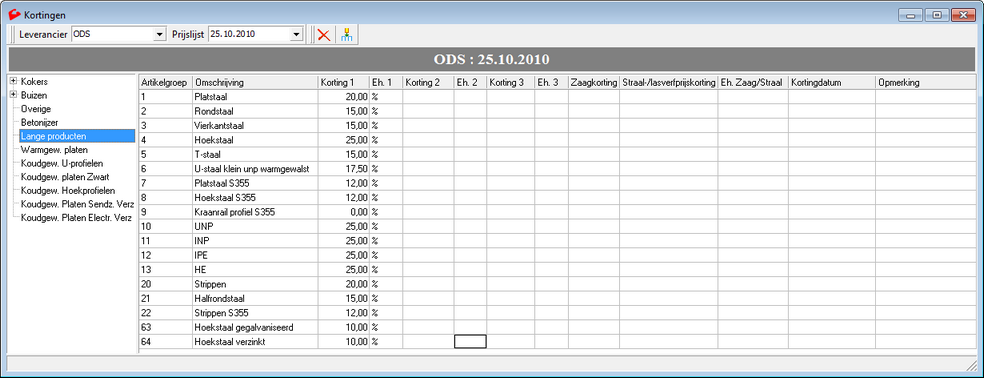Click the UNP description cell
The height and width of the screenshot is (378, 984).
coord(255,227)
